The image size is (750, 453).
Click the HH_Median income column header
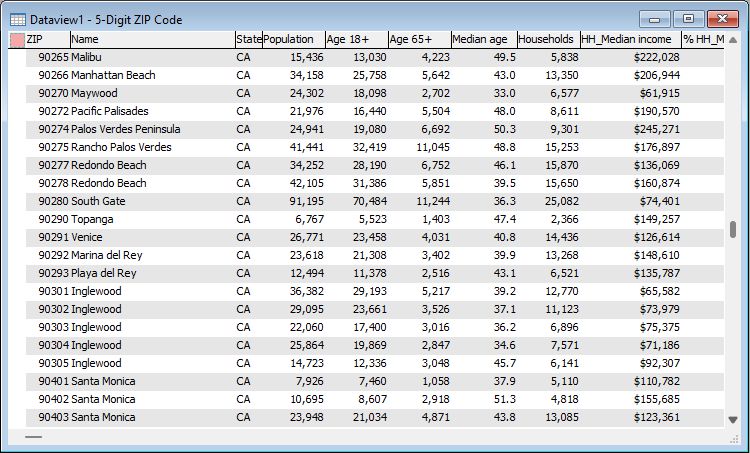pos(631,39)
